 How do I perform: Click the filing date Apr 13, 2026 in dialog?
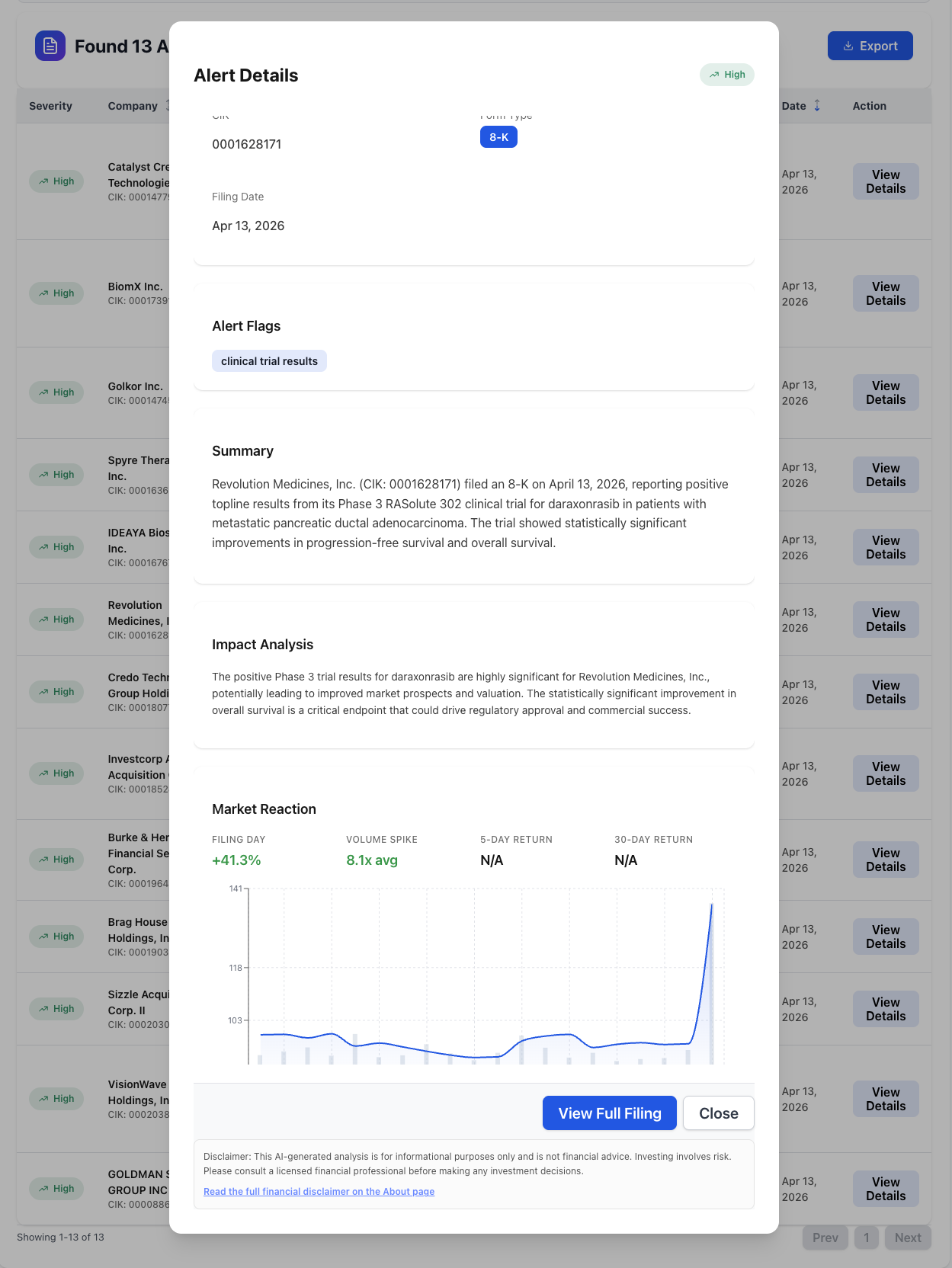pos(248,226)
